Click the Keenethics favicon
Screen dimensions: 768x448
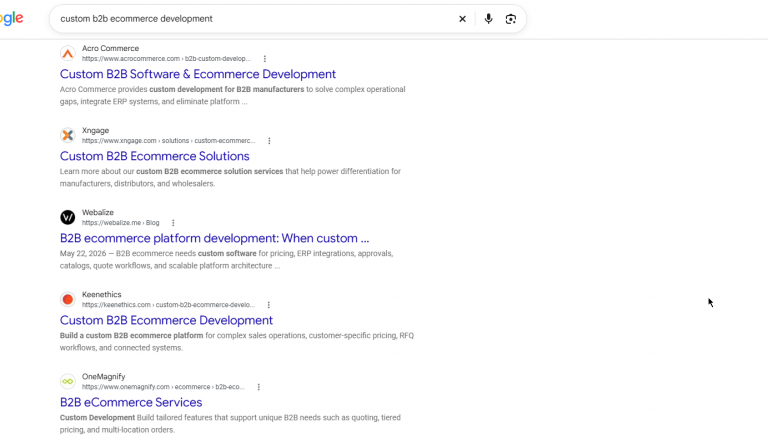(x=68, y=299)
